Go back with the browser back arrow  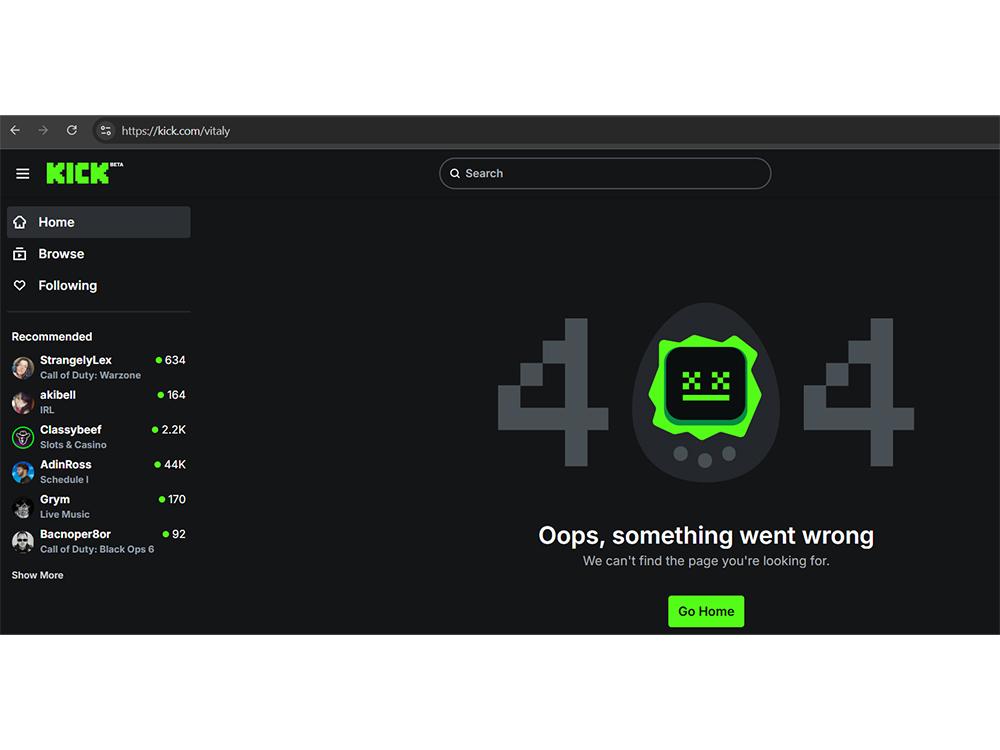(x=15, y=130)
